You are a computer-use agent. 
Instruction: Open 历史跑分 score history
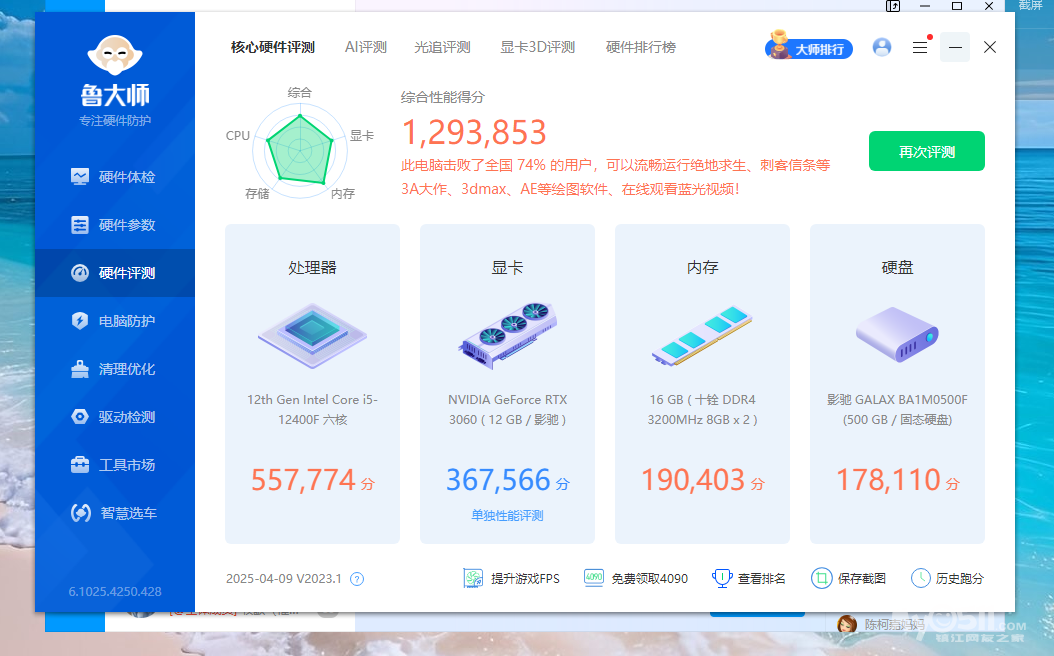point(947,579)
